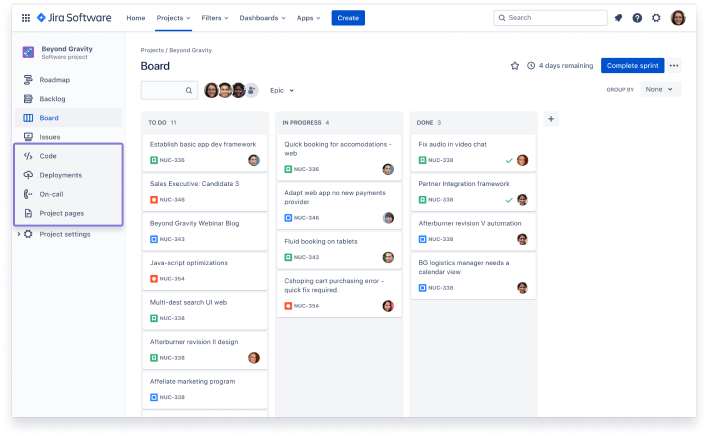Go to Backlog in the sidebar
The height and width of the screenshot is (437, 708).
click(52, 99)
